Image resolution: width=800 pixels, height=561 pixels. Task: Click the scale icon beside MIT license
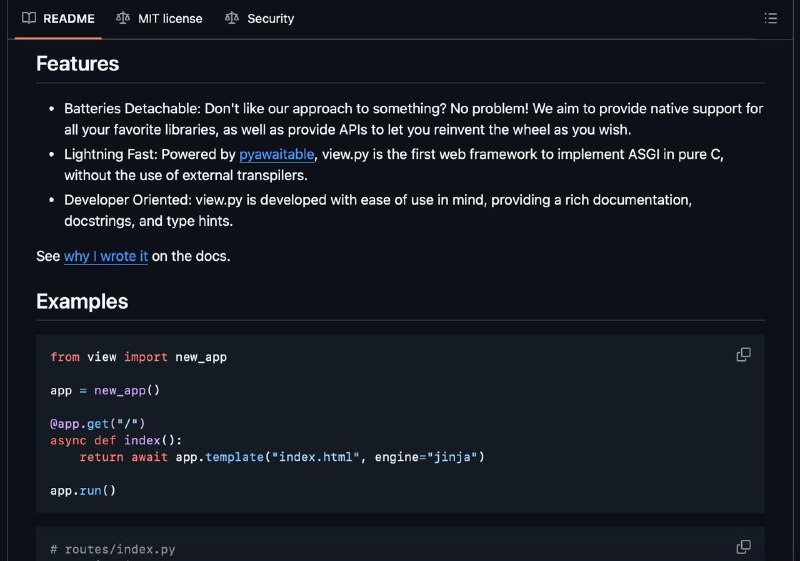pyautogui.click(x=122, y=18)
